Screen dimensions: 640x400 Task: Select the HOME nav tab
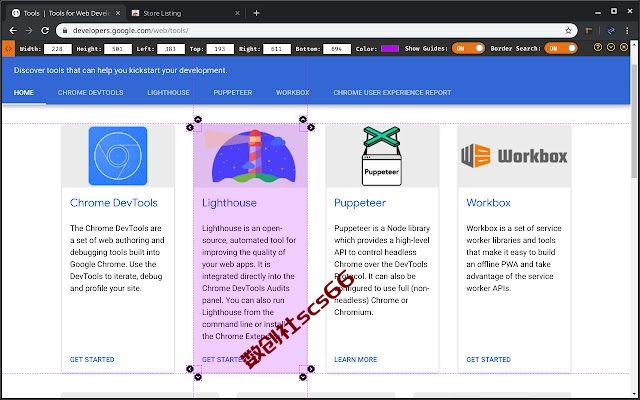click(x=24, y=93)
